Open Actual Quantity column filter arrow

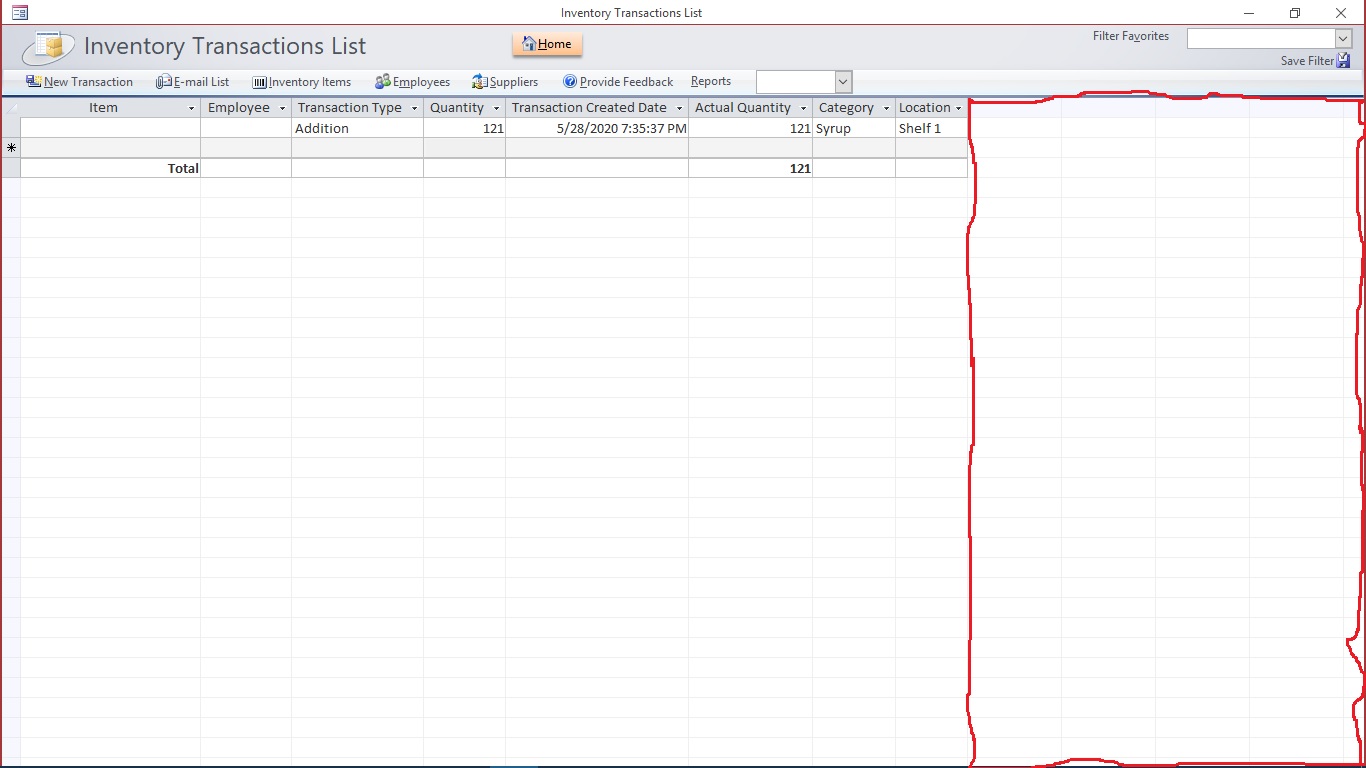coord(803,108)
